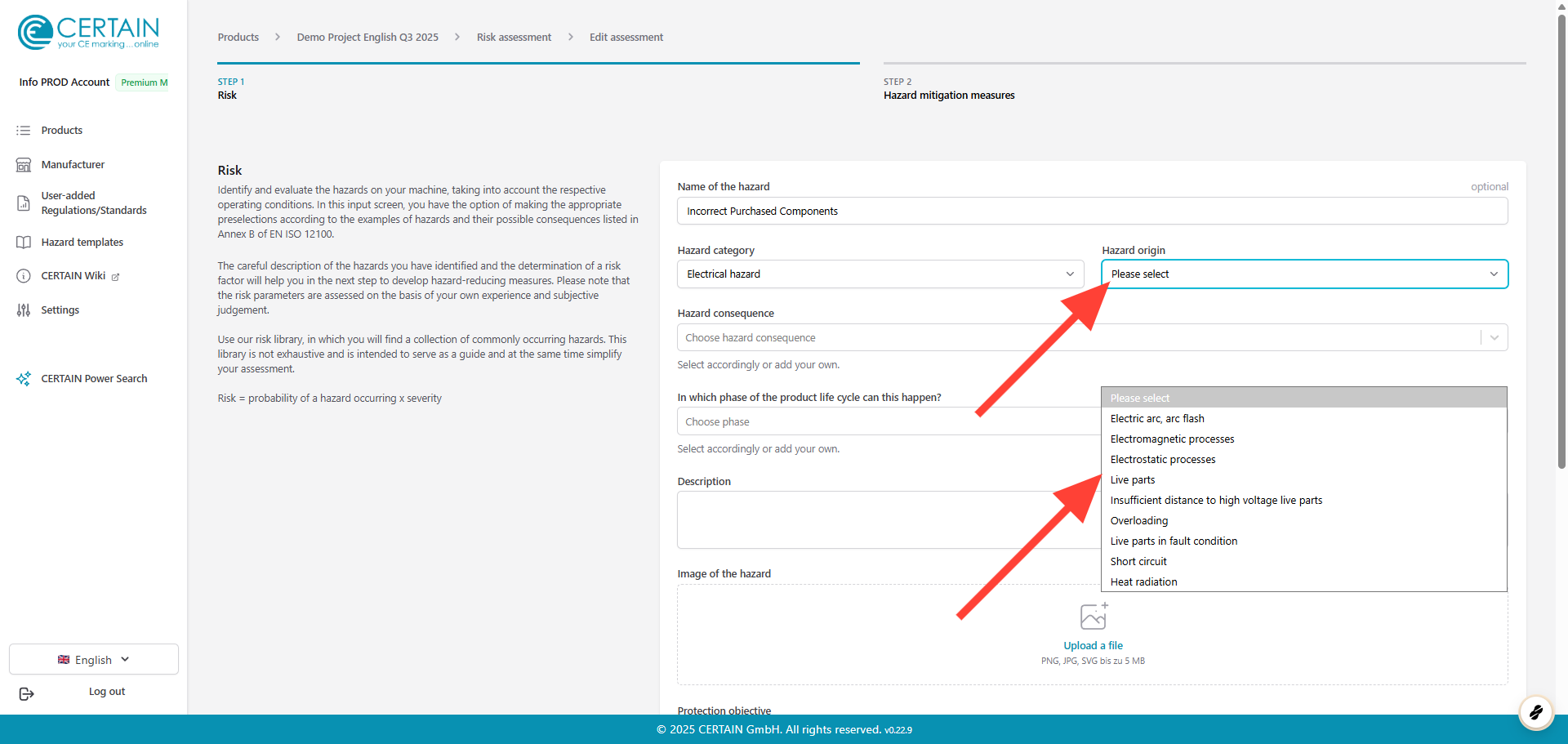The image size is (1568, 744).
Task: Click CERTAIN Wiki info icon
Action: click(24, 276)
